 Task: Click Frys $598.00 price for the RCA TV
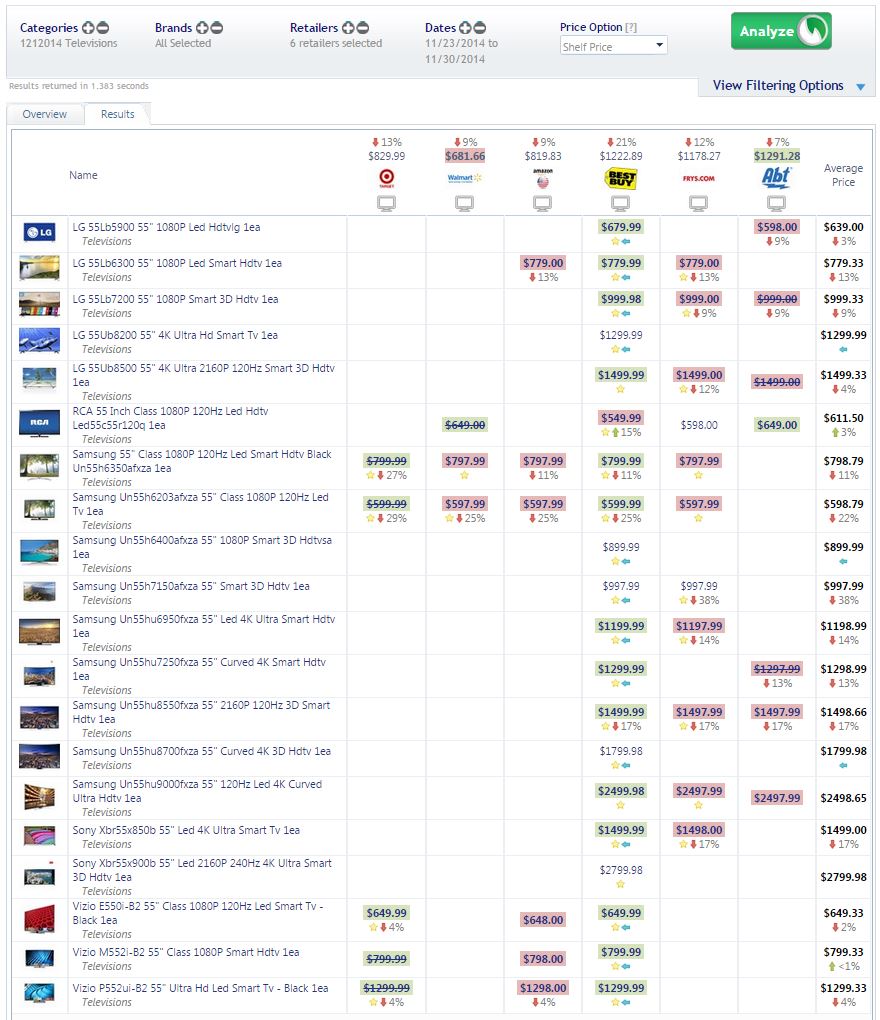pos(699,425)
